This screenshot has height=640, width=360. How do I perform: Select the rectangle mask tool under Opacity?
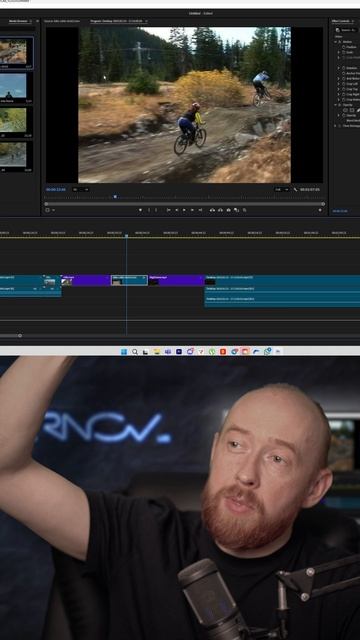(x=352, y=110)
